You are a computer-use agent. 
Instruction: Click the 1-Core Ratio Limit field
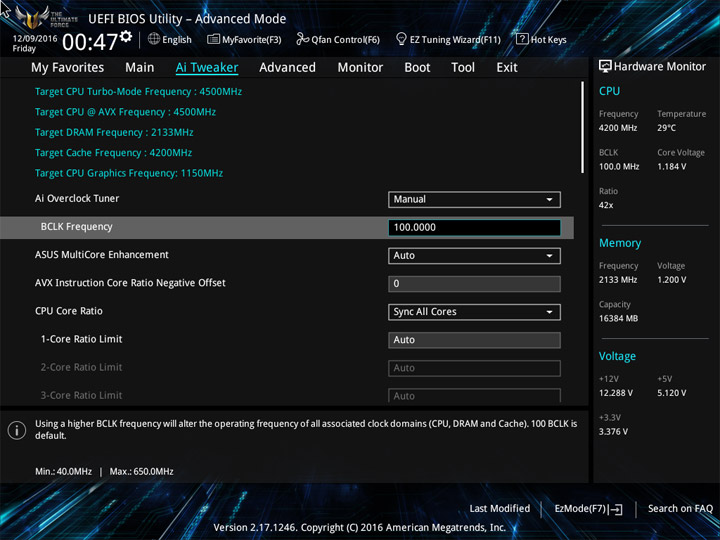(x=474, y=340)
